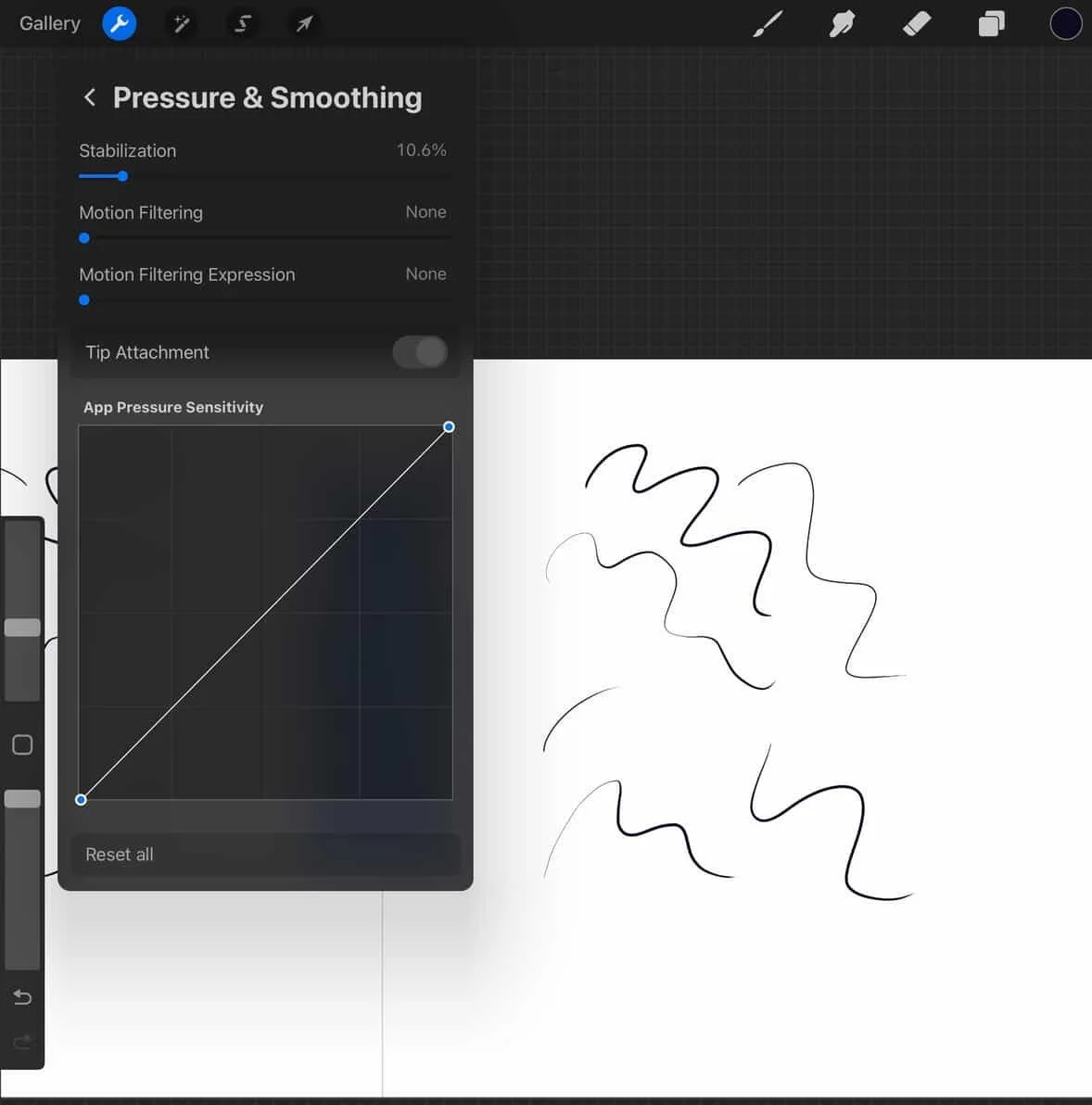Switch to the Smudge tool

click(x=842, y=23)
